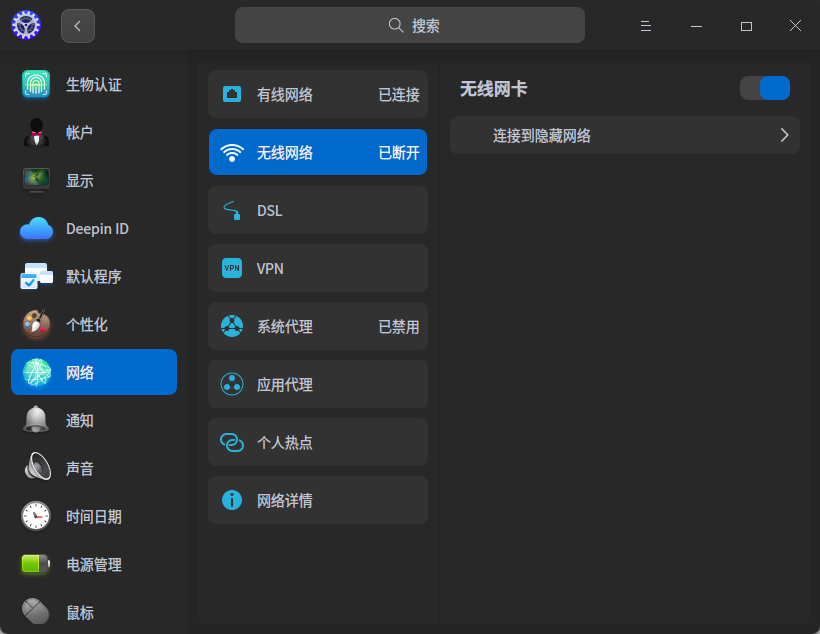Image resolution: width=820 pixels, height=634 pixels.
Task: Click the Deepin ID cloud icon
Action: coord(36,228)
